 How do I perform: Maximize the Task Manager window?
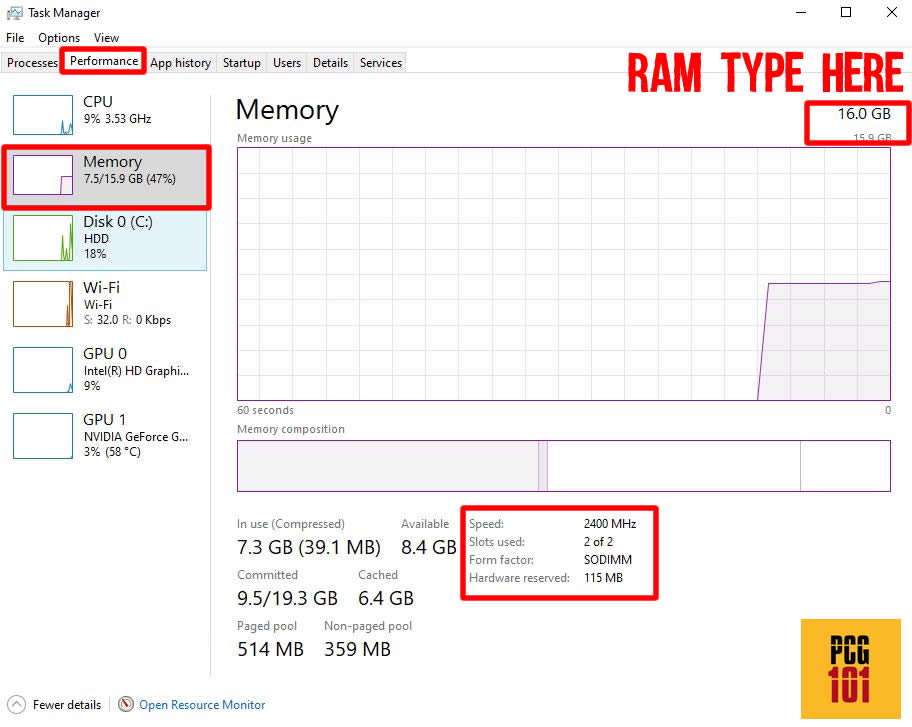pyautogui.click(x=846, y=12)
